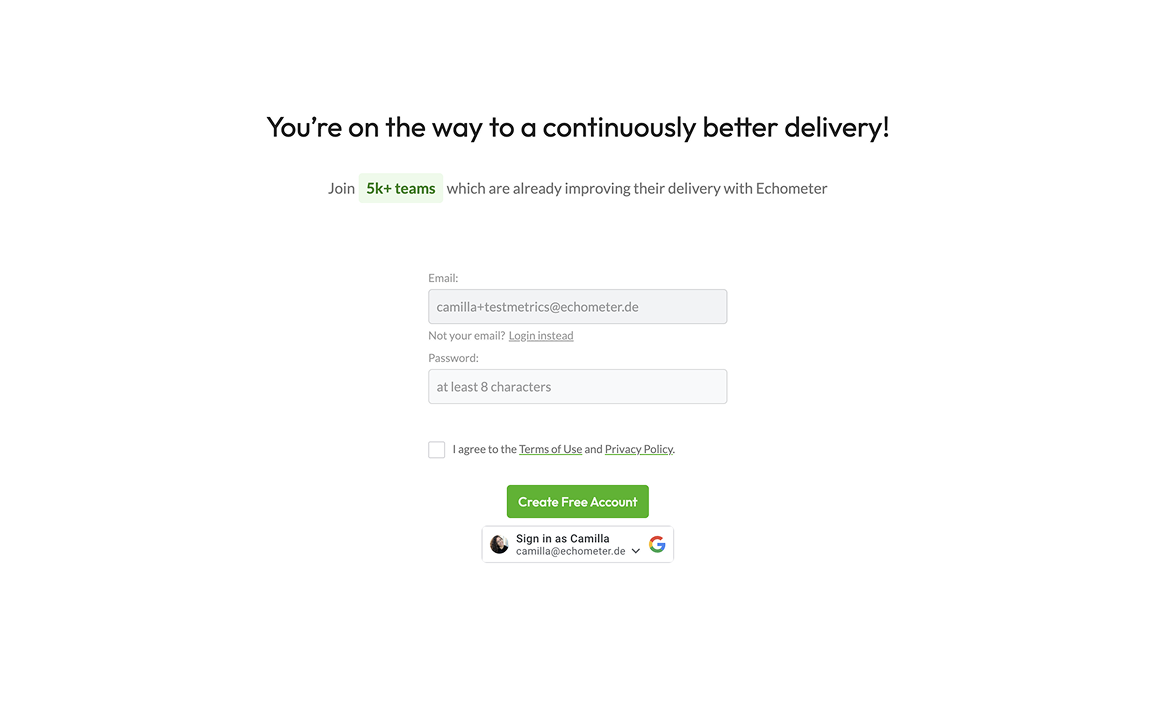Click the Google "G" logo icon
1166x709 pixels.
657,544
